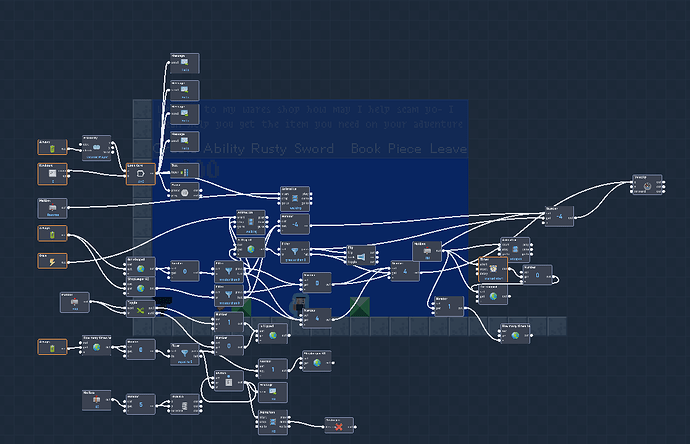Select the Mailbox node at the bottom left
The image size is (690, 444).
tap(96, 400)
